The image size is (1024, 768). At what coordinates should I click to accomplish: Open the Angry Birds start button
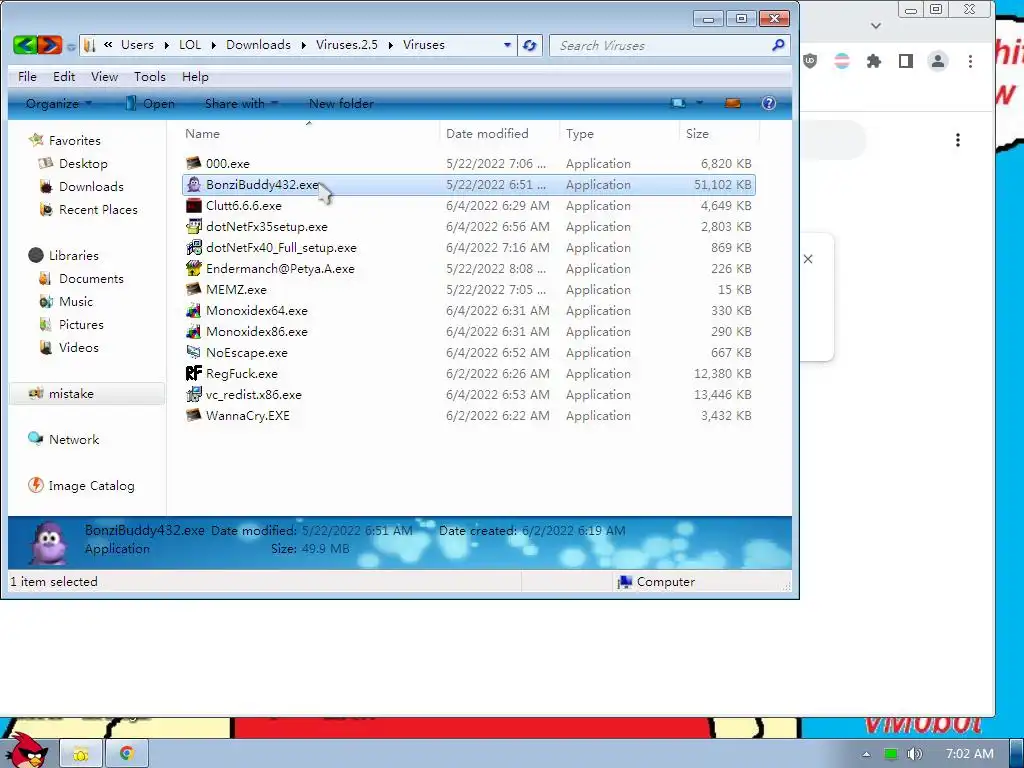tap(29, 751)
